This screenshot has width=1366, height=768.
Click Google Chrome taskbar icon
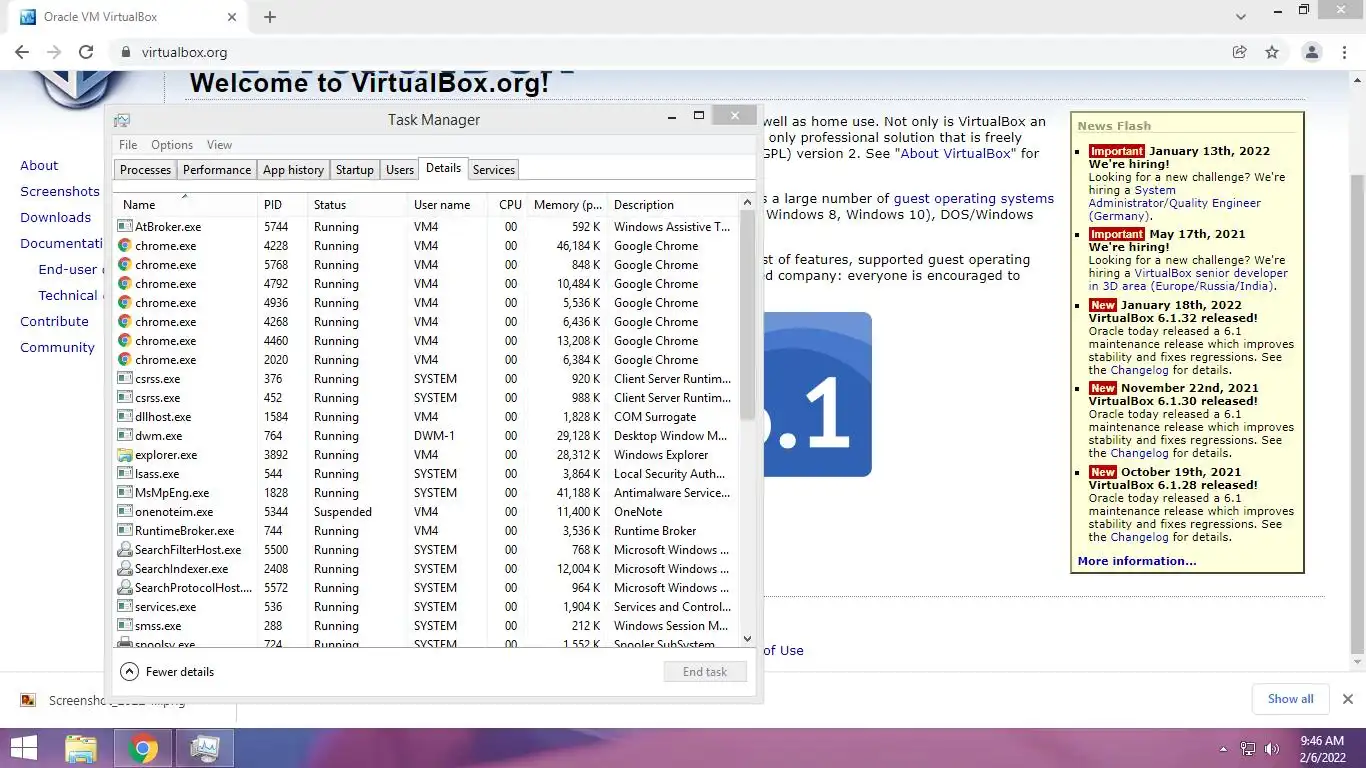(142, 748)
